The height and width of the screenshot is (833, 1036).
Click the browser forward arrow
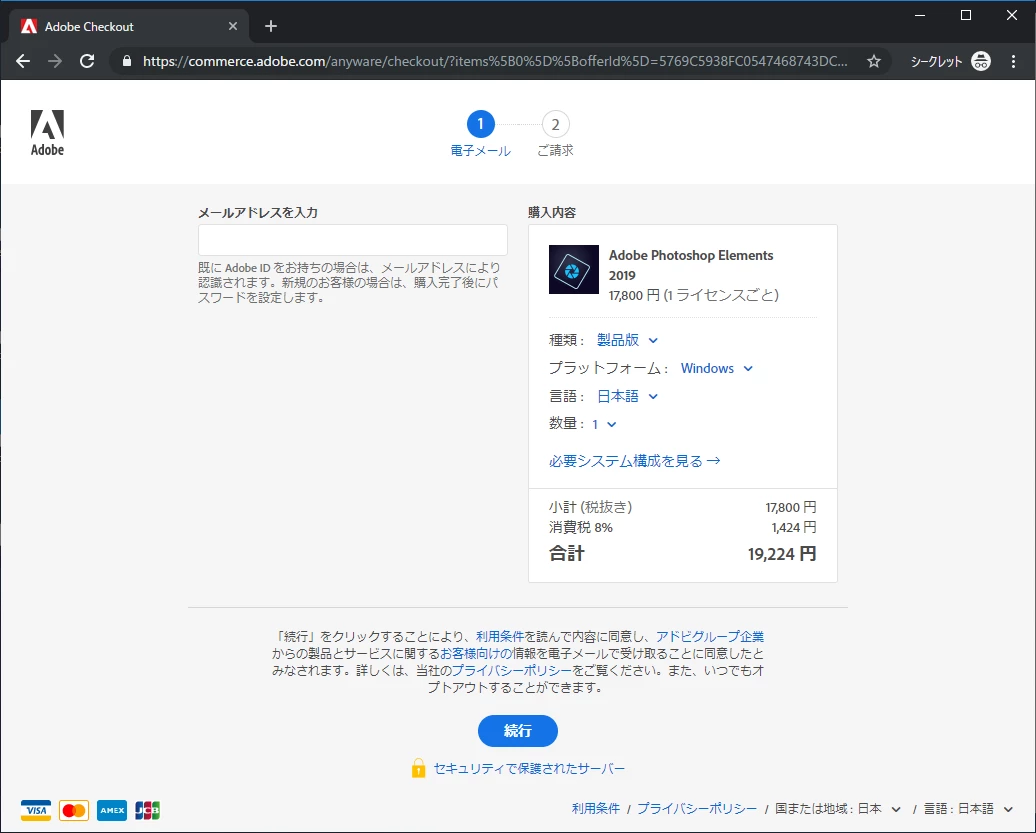[x=55, y=61]
